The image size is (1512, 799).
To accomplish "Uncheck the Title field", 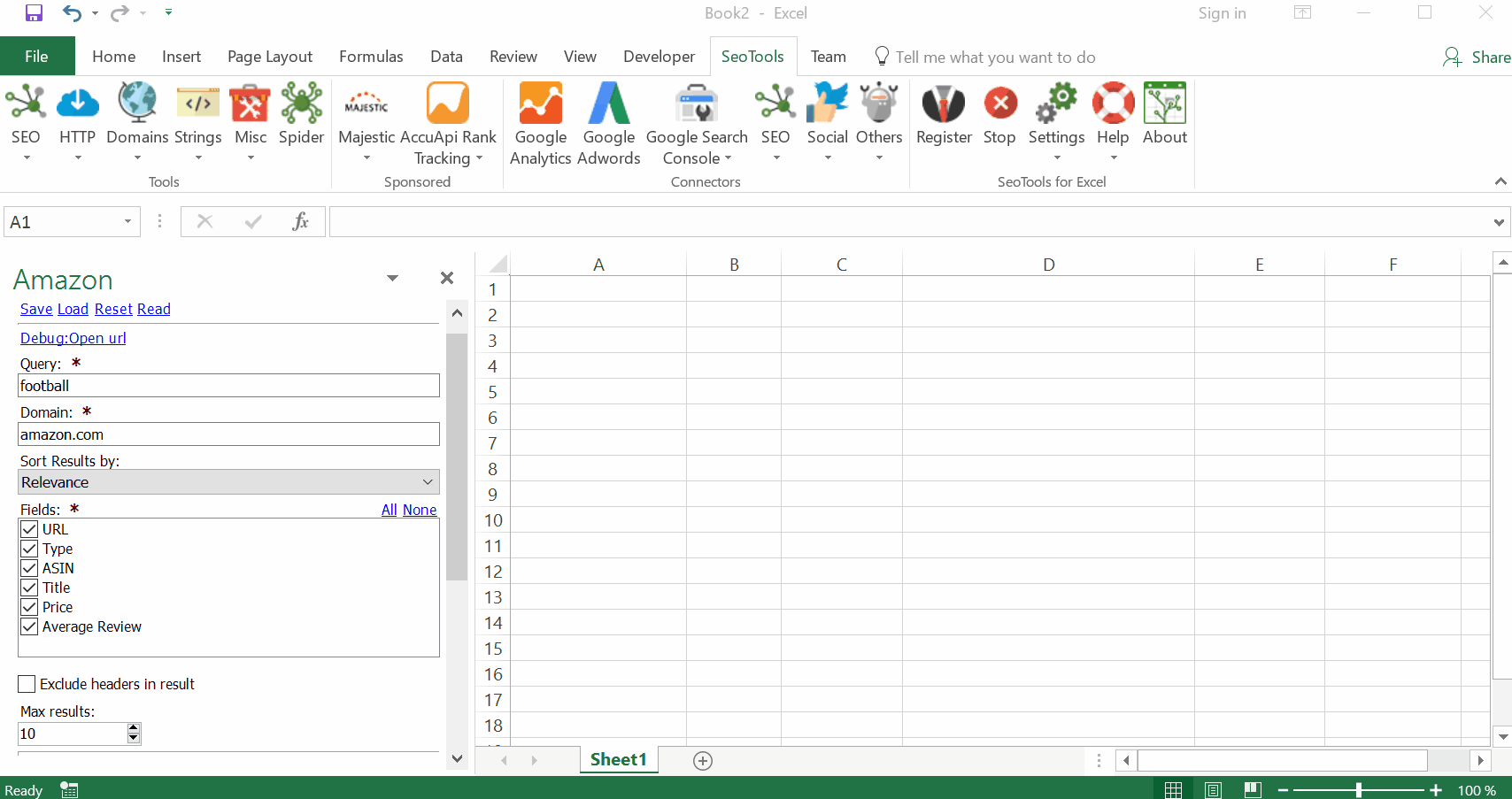I will (x=29, y=588).
